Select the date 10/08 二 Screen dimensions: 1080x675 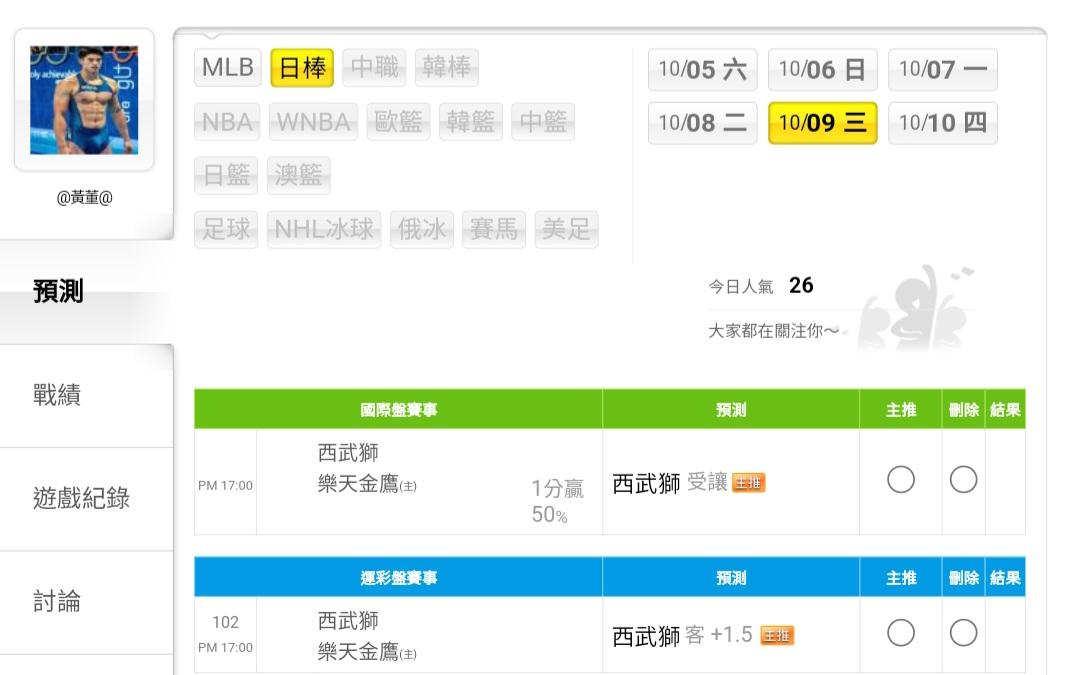coord(702,123)
